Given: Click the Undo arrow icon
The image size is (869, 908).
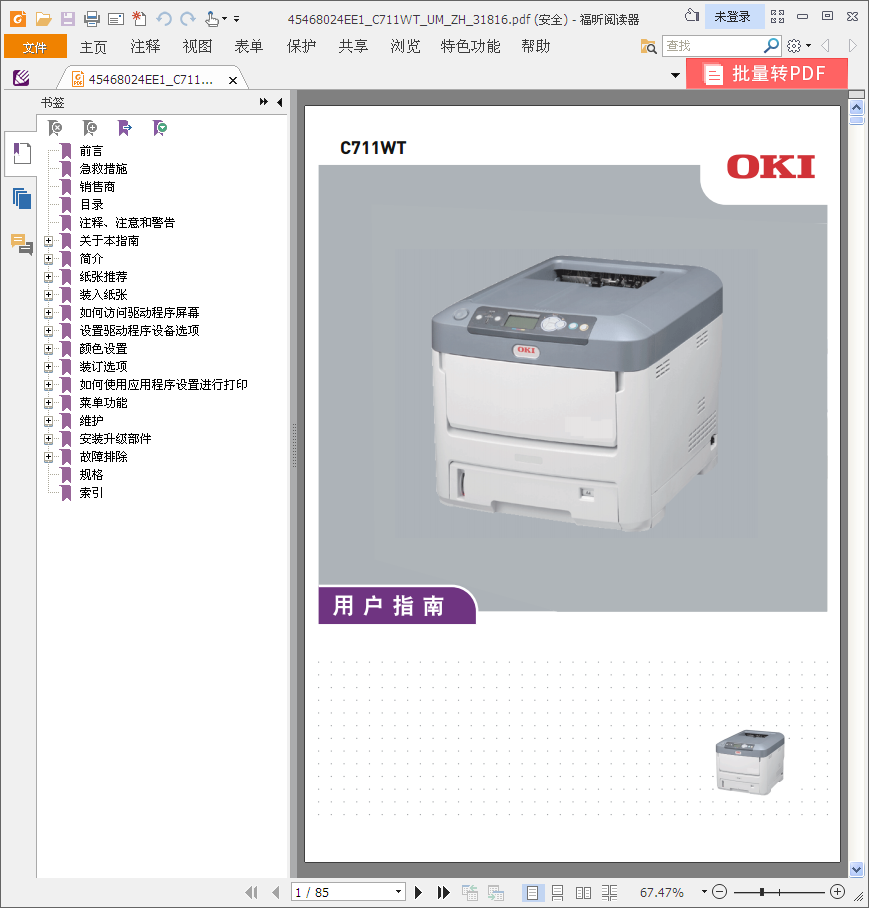Looking at the screenshot, I should [164, 19].
